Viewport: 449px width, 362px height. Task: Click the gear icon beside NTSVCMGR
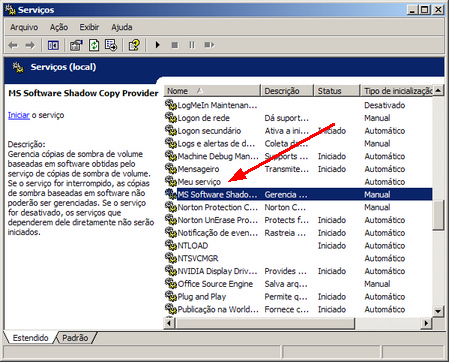pos(171,258)
